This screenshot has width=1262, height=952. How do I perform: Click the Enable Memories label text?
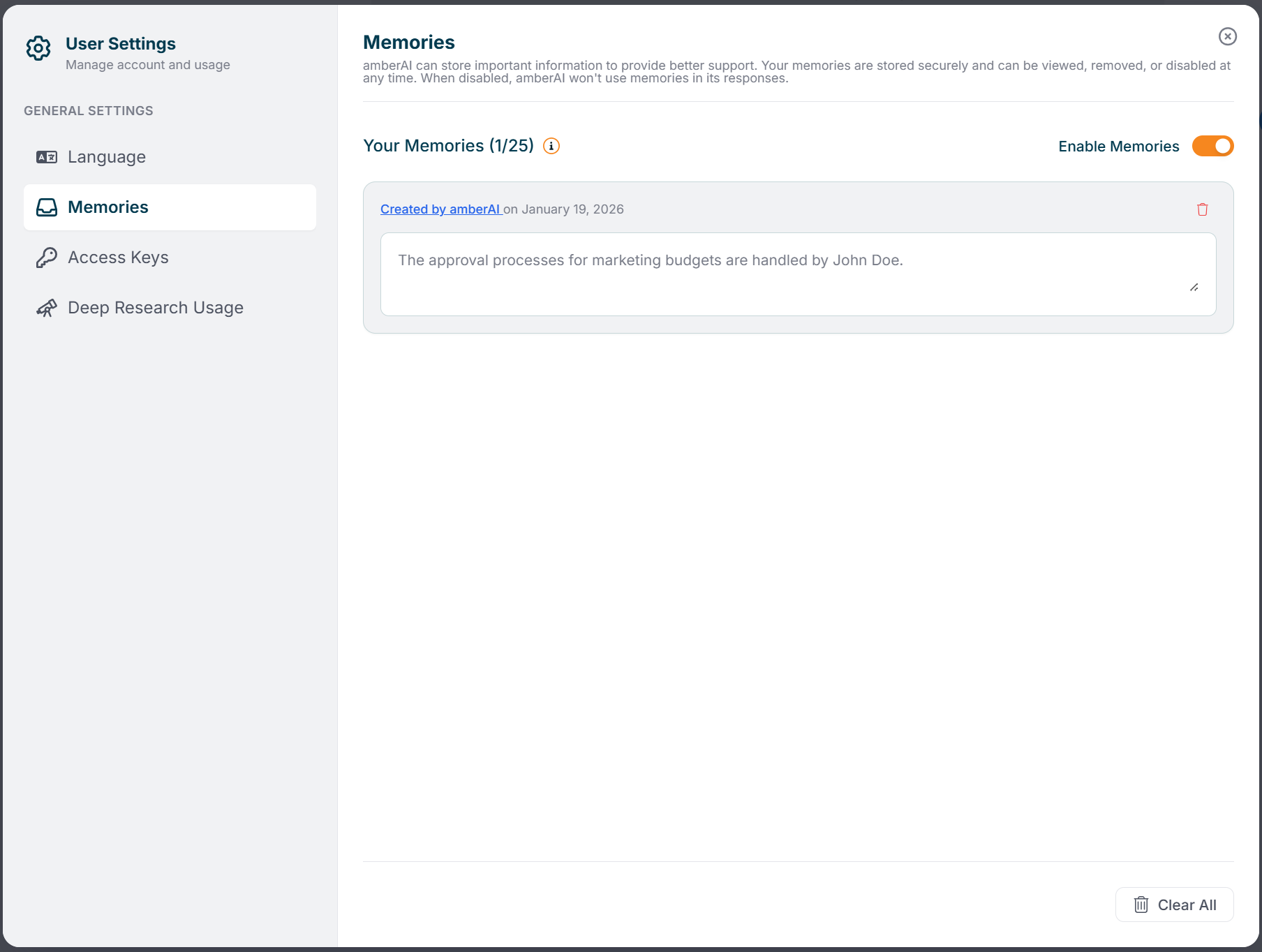[1118, 147]
